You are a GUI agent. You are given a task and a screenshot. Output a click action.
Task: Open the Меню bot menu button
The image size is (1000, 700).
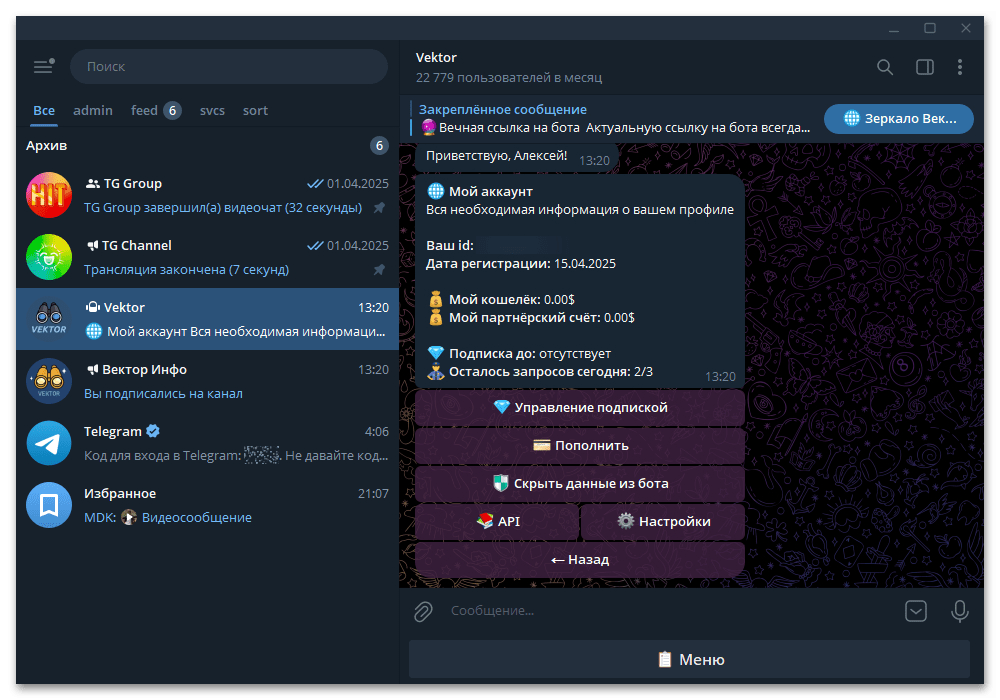point(689,659)
